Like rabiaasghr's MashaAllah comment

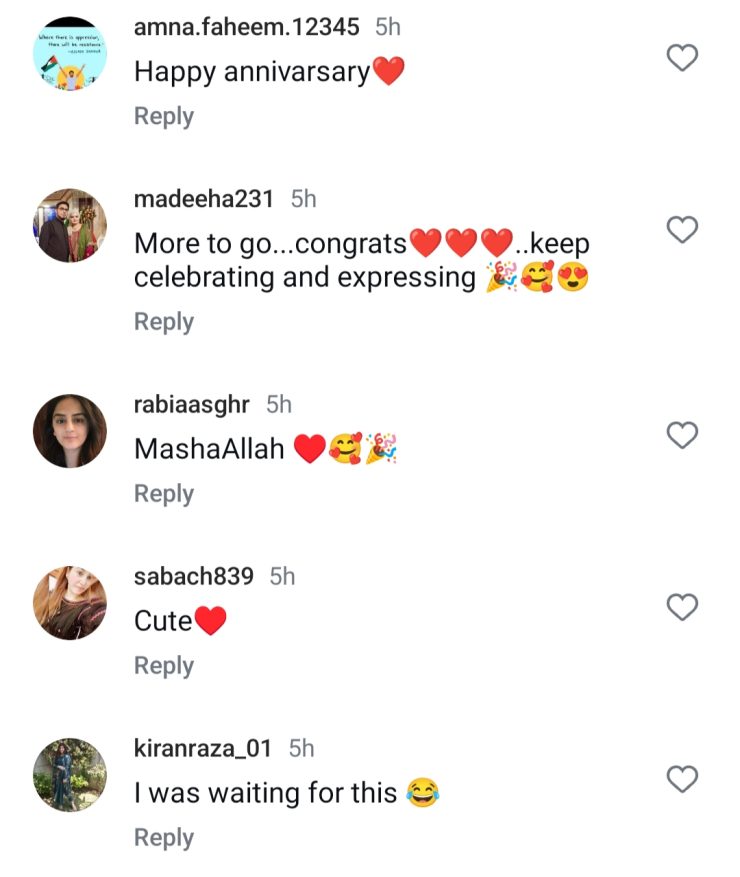point(682,435)
